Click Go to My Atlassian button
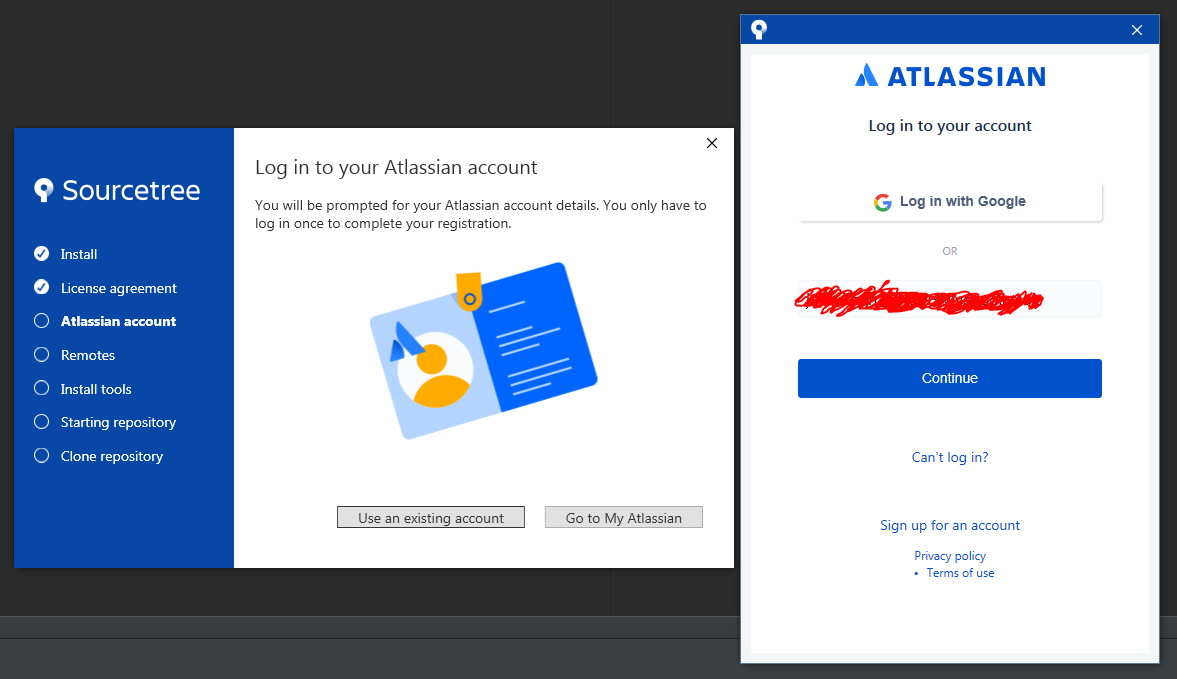This screenshot has height=679, width=1177. tap(624, 517)
